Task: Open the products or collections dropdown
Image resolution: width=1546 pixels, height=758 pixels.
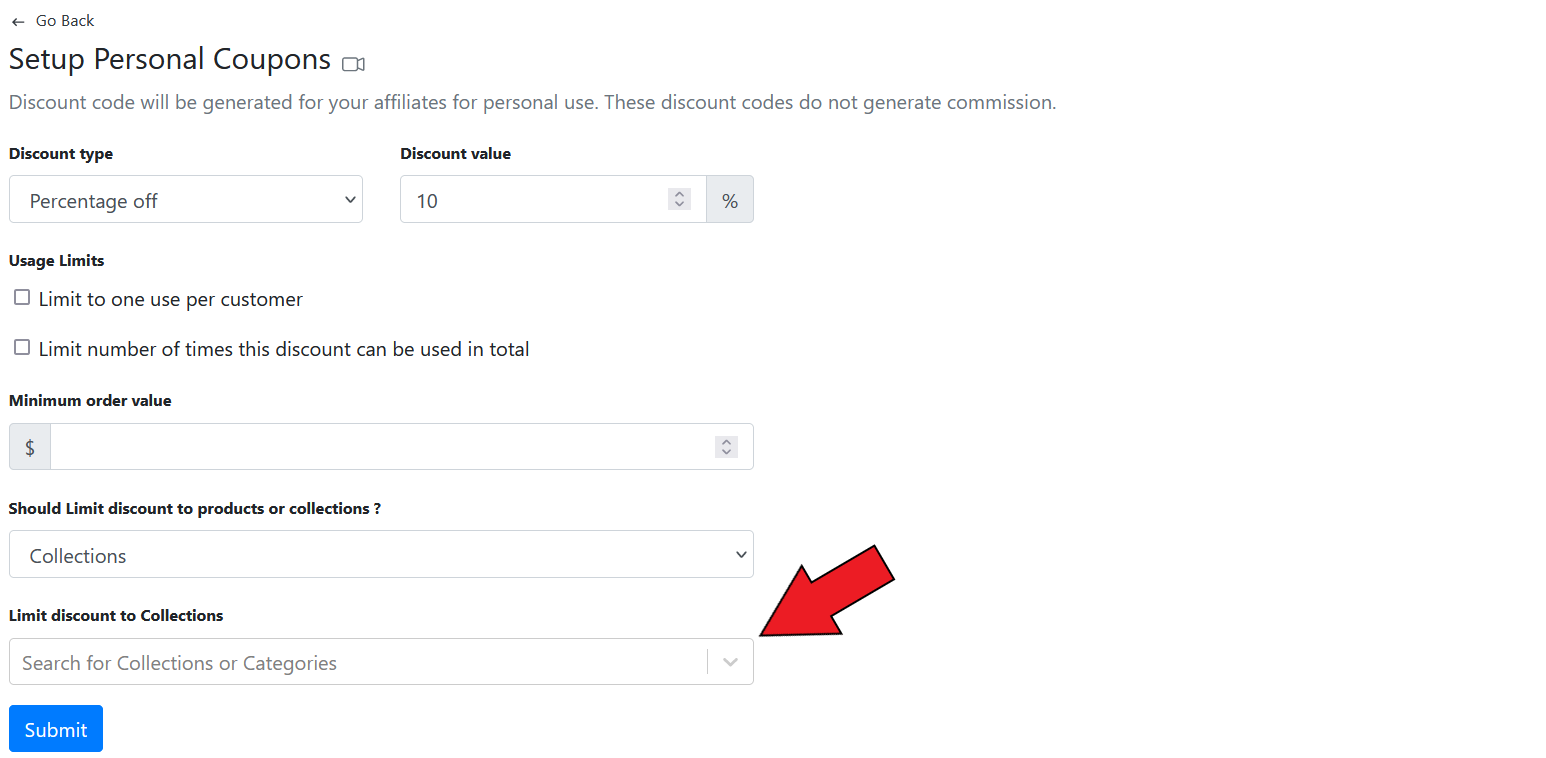Action: (x=381, y=555)
